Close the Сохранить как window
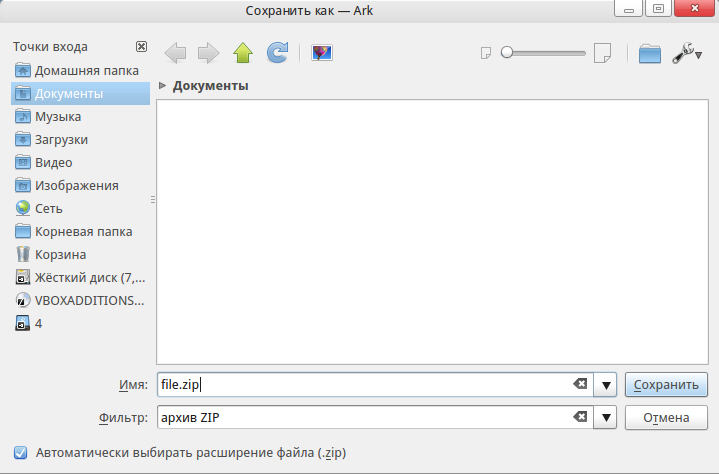The height and width of the screenshot is (474, 719). [x=695, y=8]
